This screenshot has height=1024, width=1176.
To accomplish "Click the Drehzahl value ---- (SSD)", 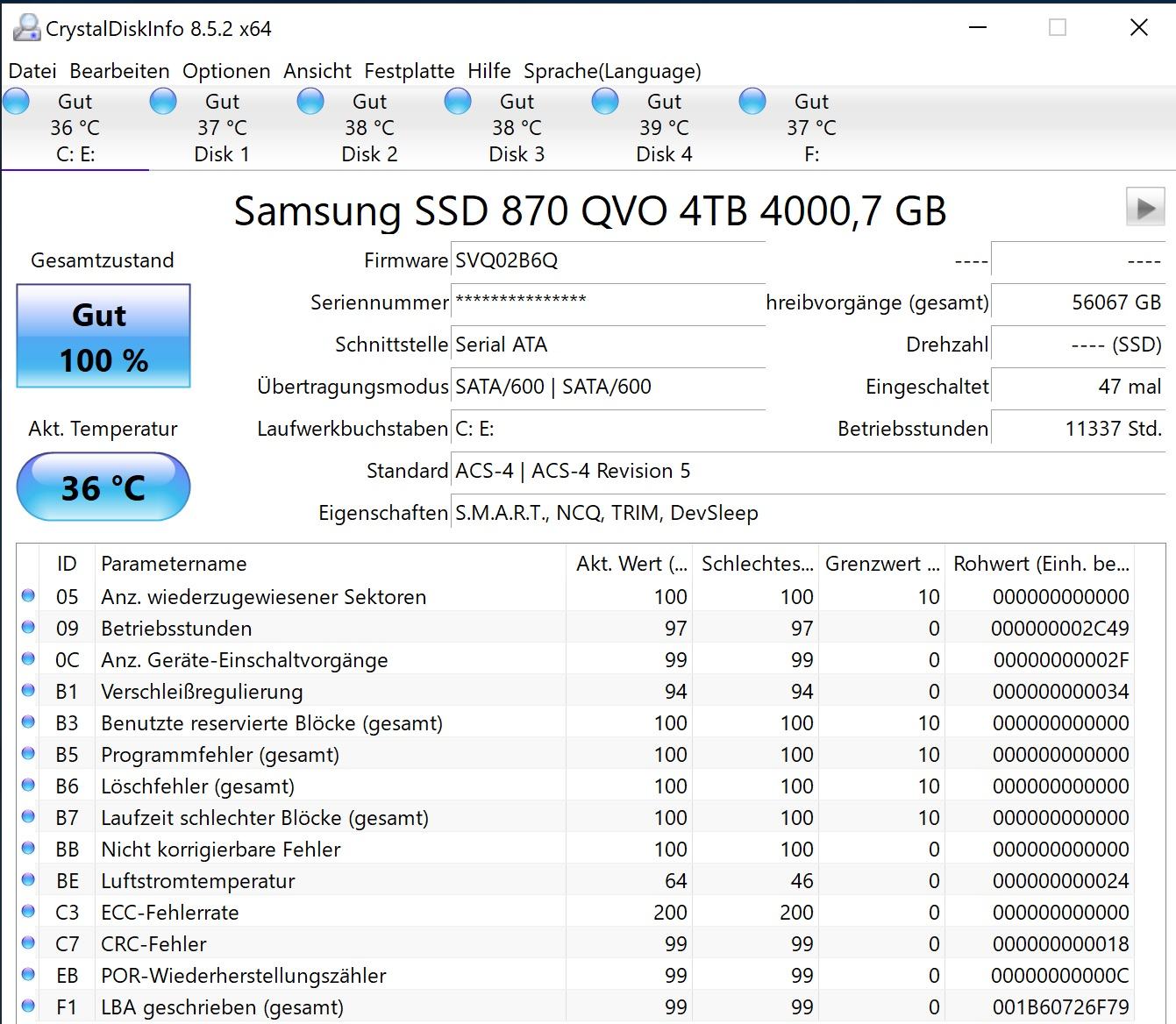I will pos(1078,345).
